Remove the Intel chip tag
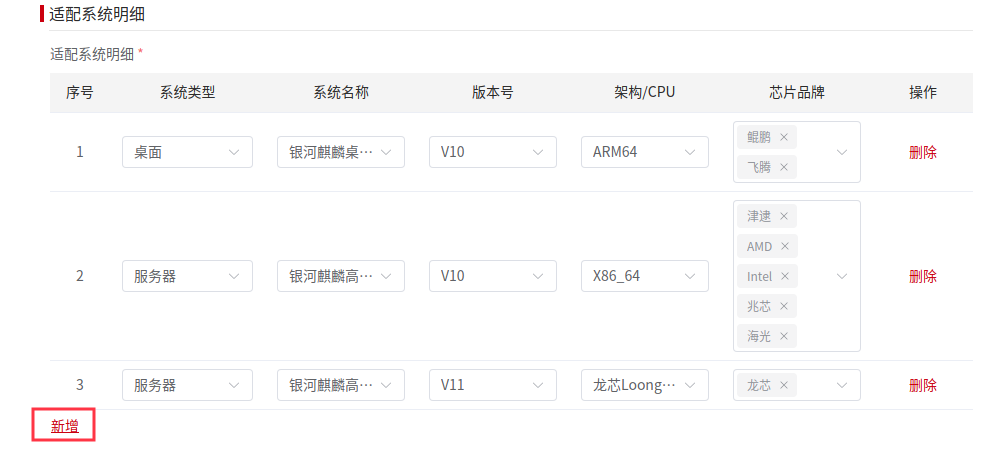 (x=785, y=276)
